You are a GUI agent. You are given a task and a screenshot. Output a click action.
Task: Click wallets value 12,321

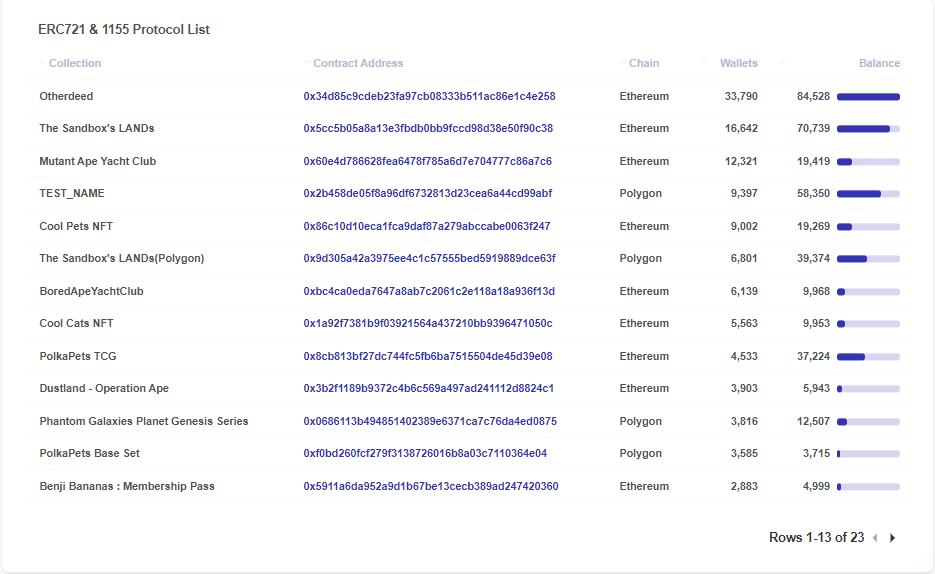coord(741,161)
